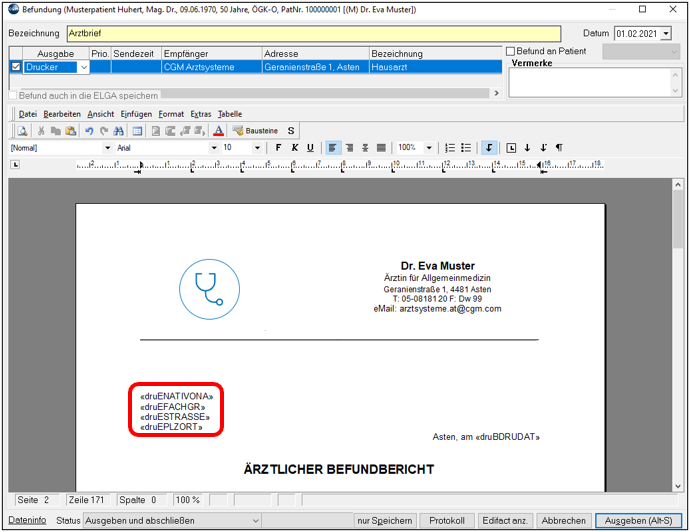Click the boxed L tab icon in the formatting bar
The image size is (690, 532).
tap(511, 148)
